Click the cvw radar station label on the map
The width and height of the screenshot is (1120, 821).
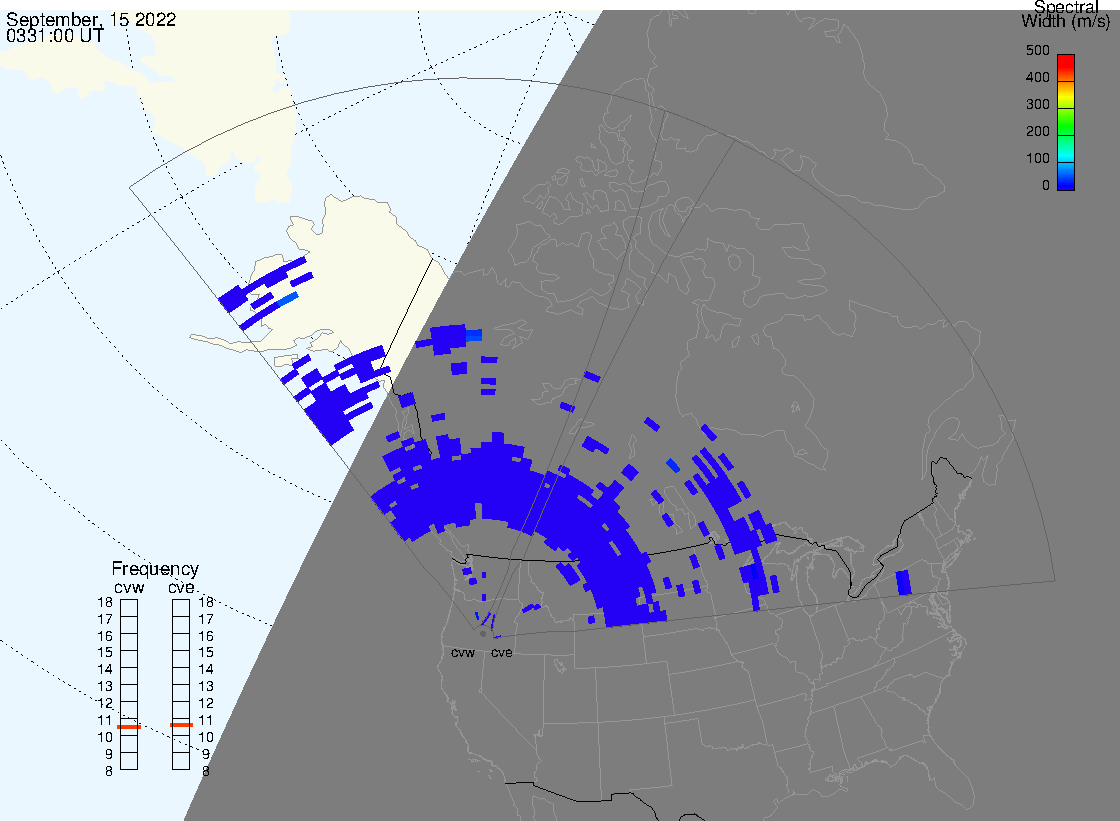[x=463, y=653]
